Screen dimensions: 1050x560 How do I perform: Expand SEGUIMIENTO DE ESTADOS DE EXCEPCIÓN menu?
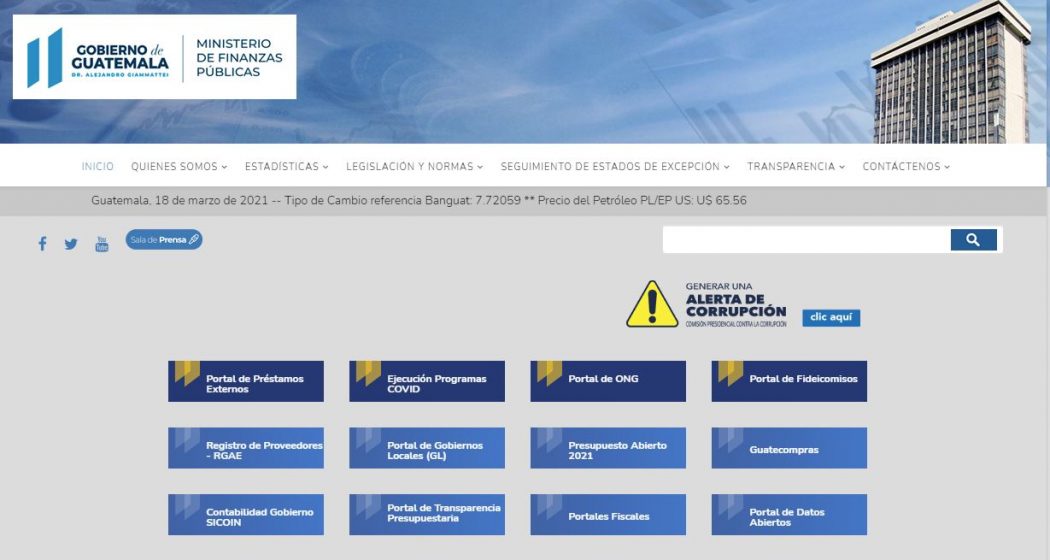click(x=615, y=166)
